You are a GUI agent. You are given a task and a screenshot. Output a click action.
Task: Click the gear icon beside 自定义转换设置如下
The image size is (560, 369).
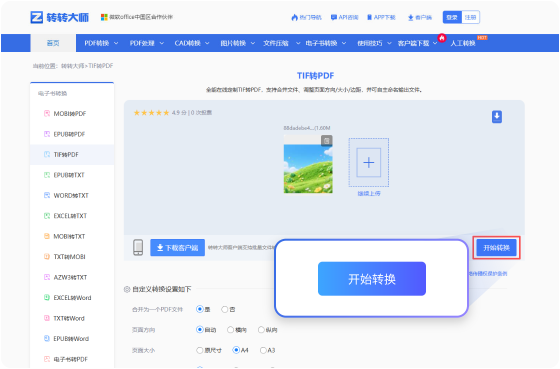(127, 289)
